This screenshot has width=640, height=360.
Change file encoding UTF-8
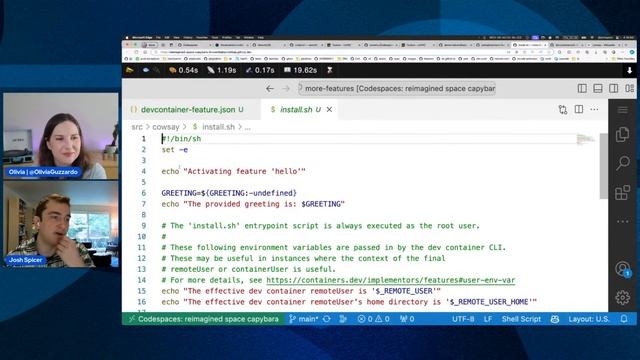pos(463,319)
